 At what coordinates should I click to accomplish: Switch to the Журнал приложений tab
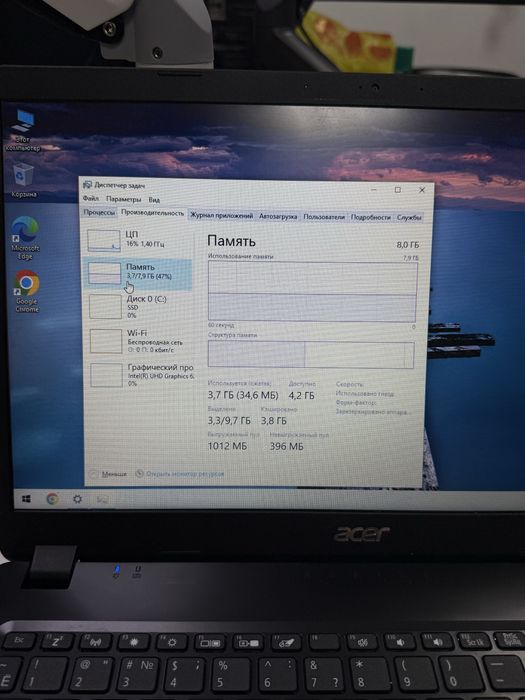[x=222, y=216]
